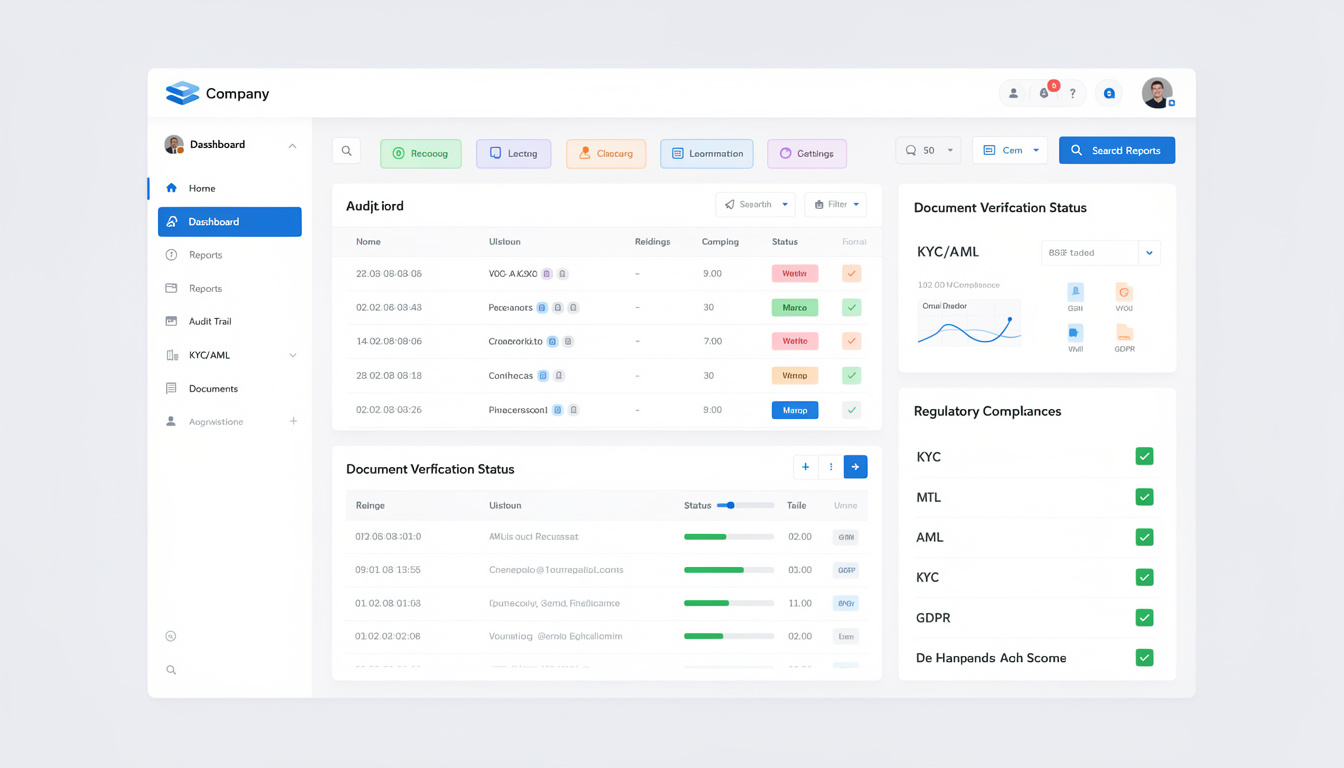Click the user profile avatar at top right

tap(1157, 93)
